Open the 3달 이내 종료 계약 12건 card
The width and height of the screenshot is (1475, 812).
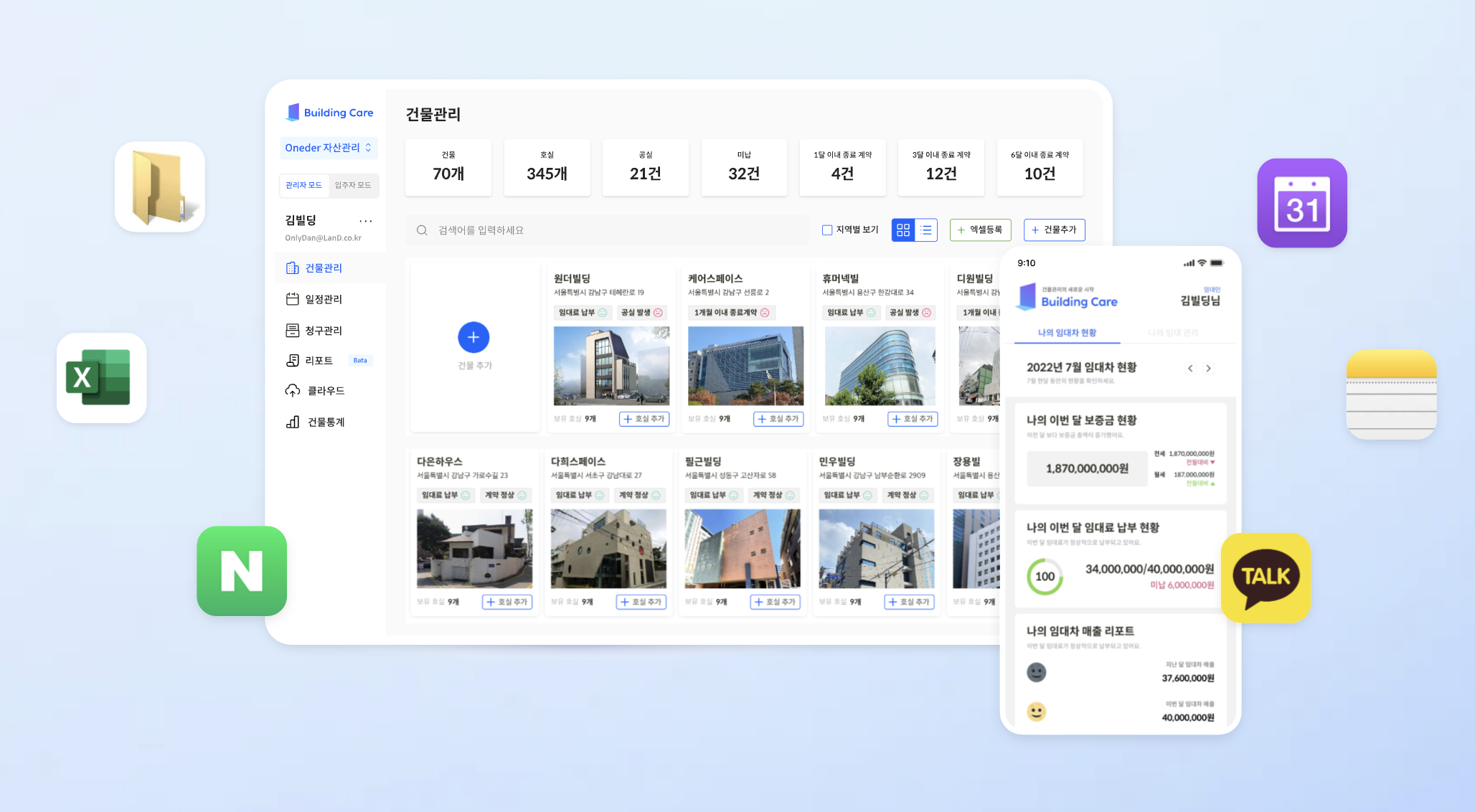pyautogui.click(x=941, y=167)
